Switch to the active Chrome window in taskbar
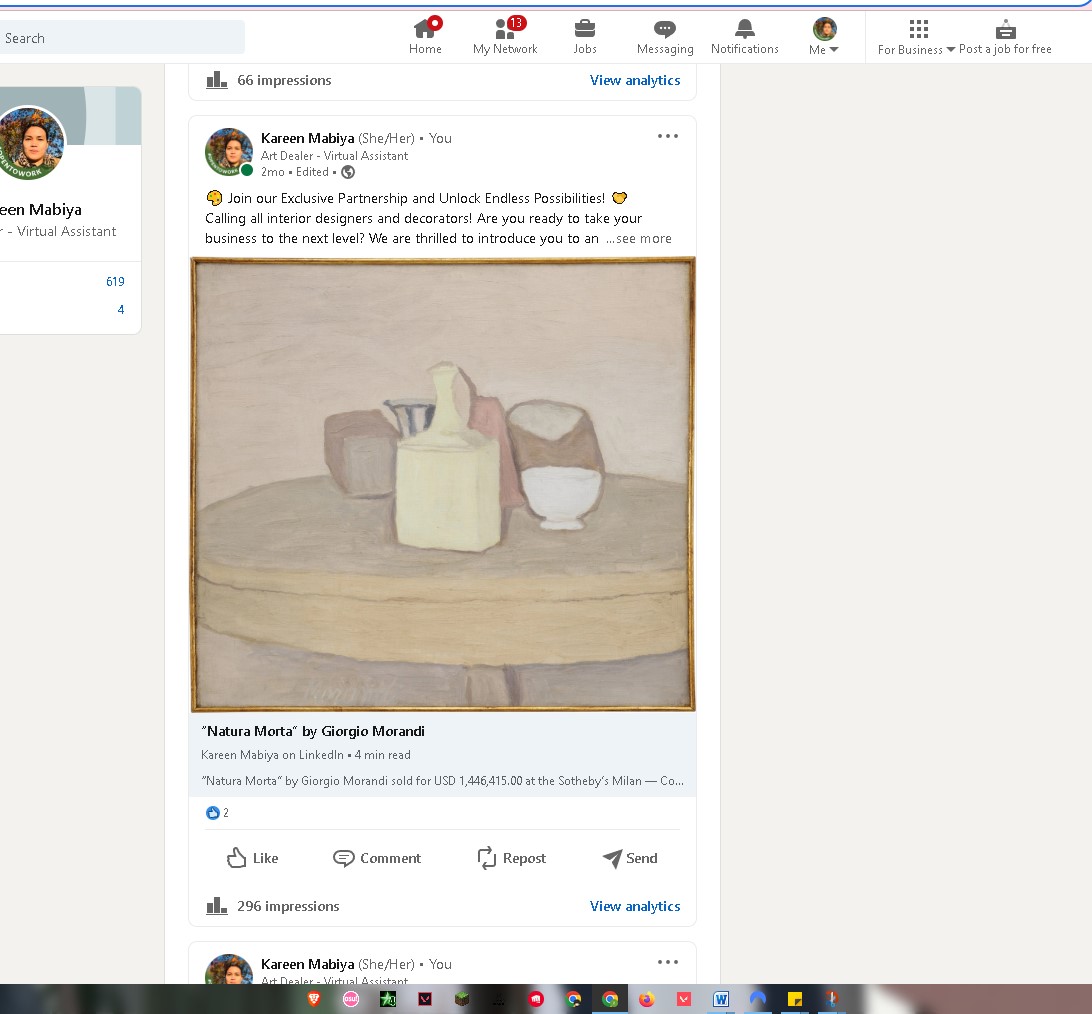 pos(610,999)
